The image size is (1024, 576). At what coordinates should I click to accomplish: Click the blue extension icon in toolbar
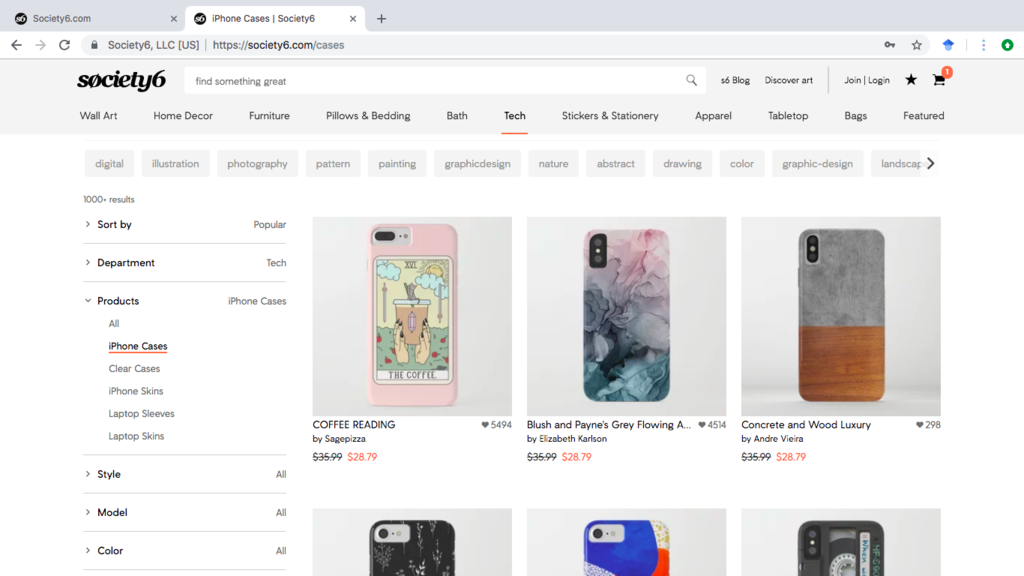pyautogui.click(x=948, y=45)
